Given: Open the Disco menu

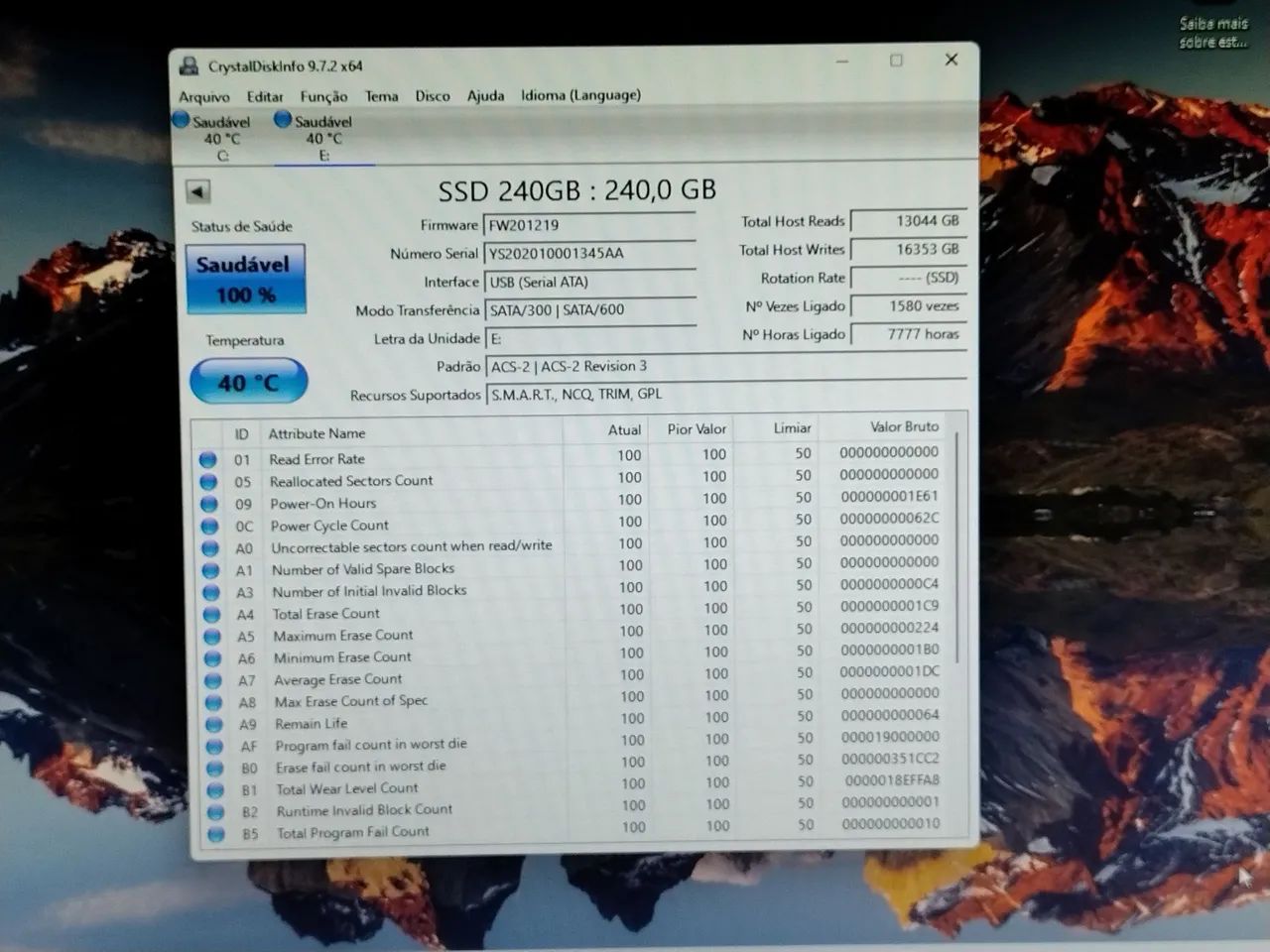Looking at the screenshot, I should coord(433,96).
